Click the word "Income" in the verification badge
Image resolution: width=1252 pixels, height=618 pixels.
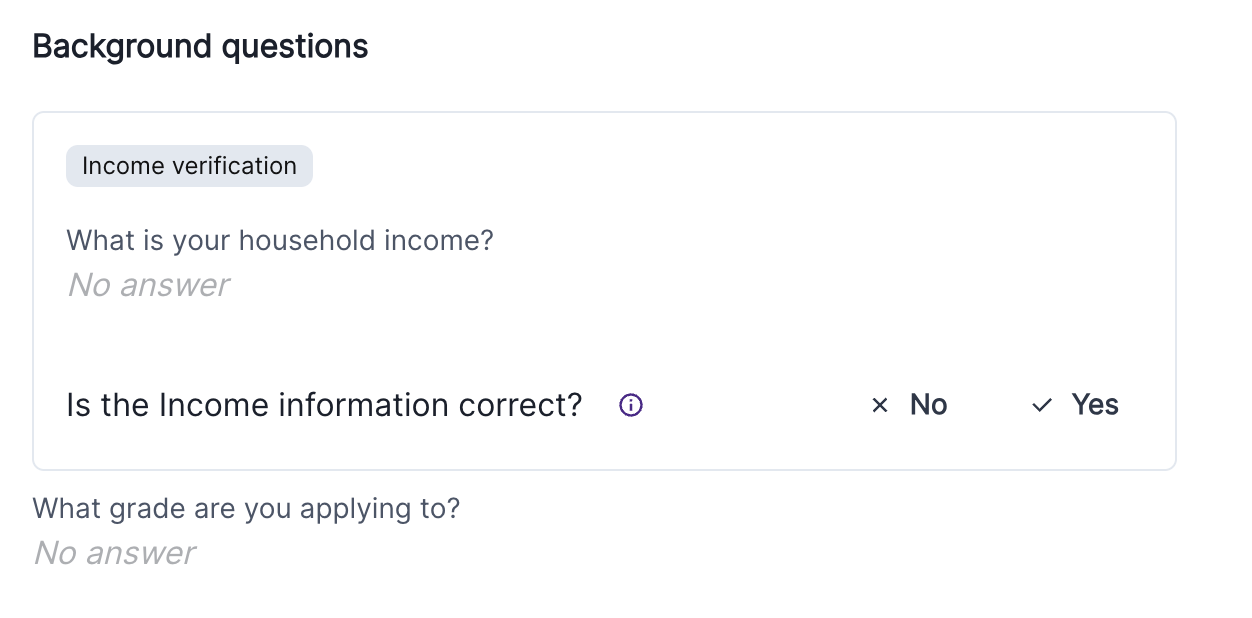coord(122,166)
